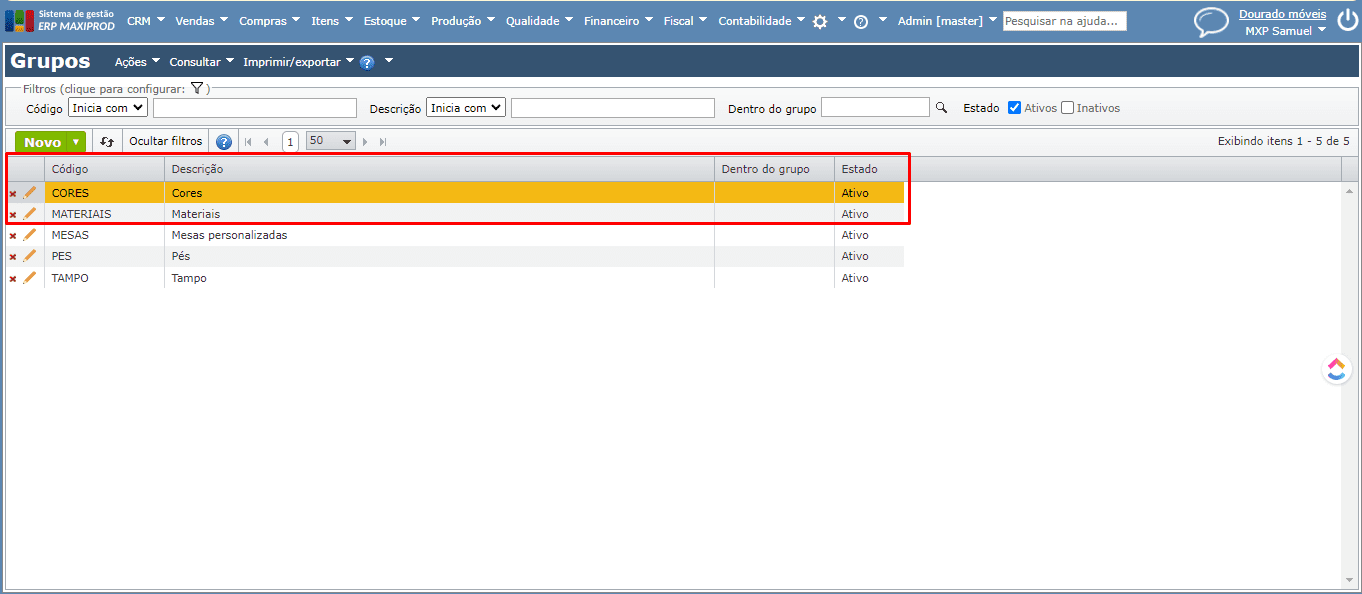
Task: Click the green Novo button
Action: tap(42, 142)
